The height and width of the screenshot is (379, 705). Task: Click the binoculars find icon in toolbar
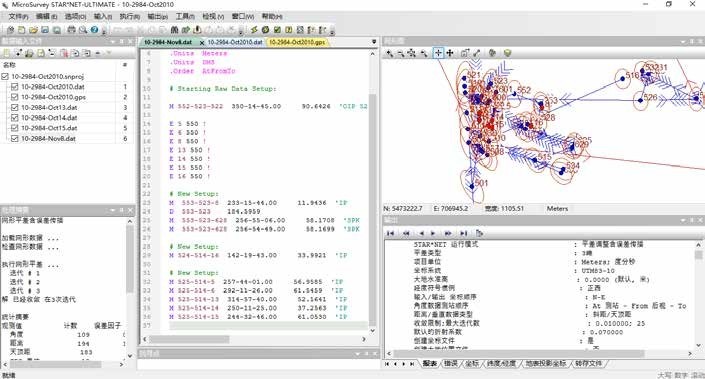174,30
